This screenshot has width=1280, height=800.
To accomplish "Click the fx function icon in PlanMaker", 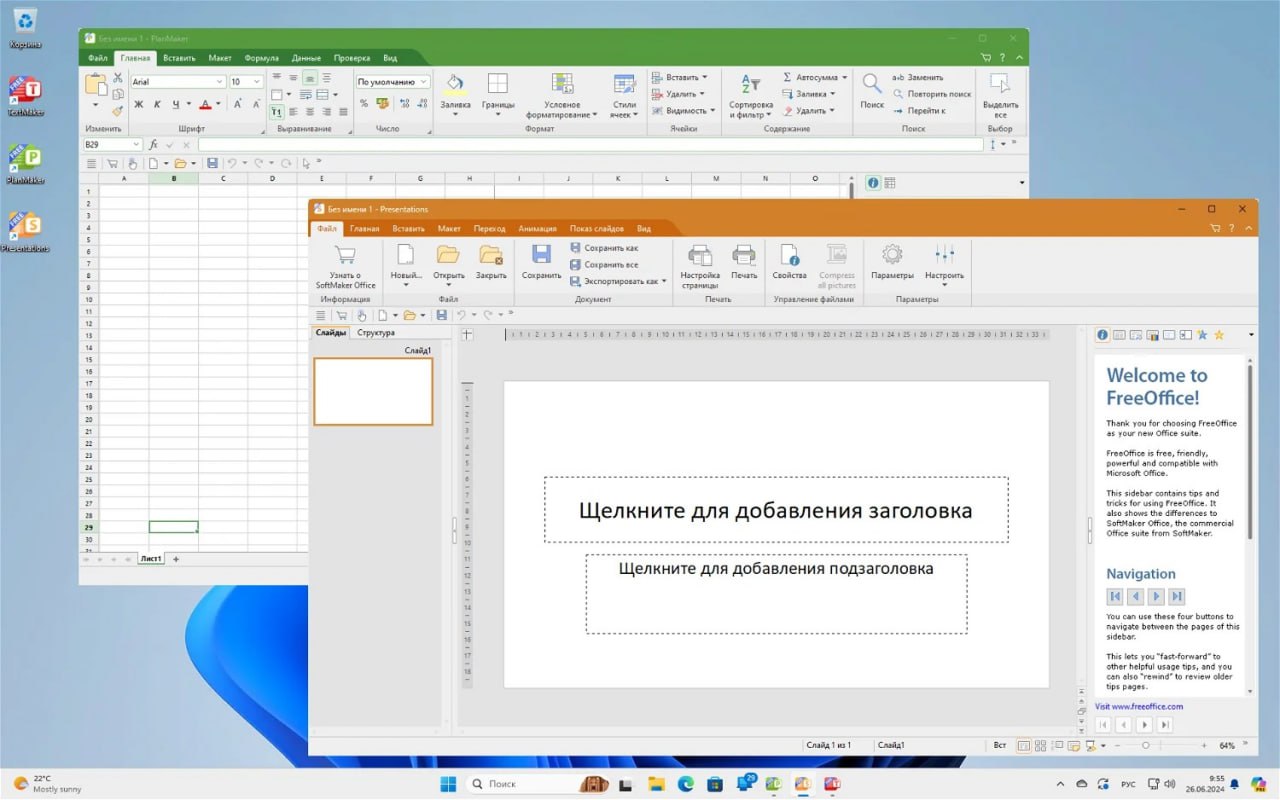I will click(x=153, y=145).
